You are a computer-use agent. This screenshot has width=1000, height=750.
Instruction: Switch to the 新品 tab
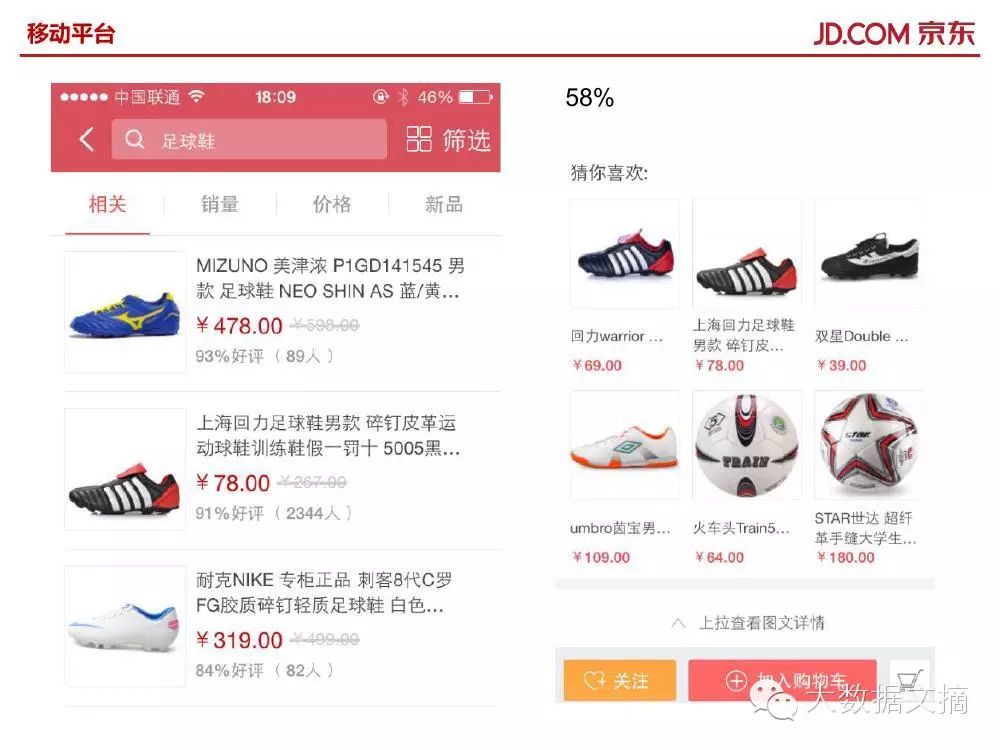[444, 204]
